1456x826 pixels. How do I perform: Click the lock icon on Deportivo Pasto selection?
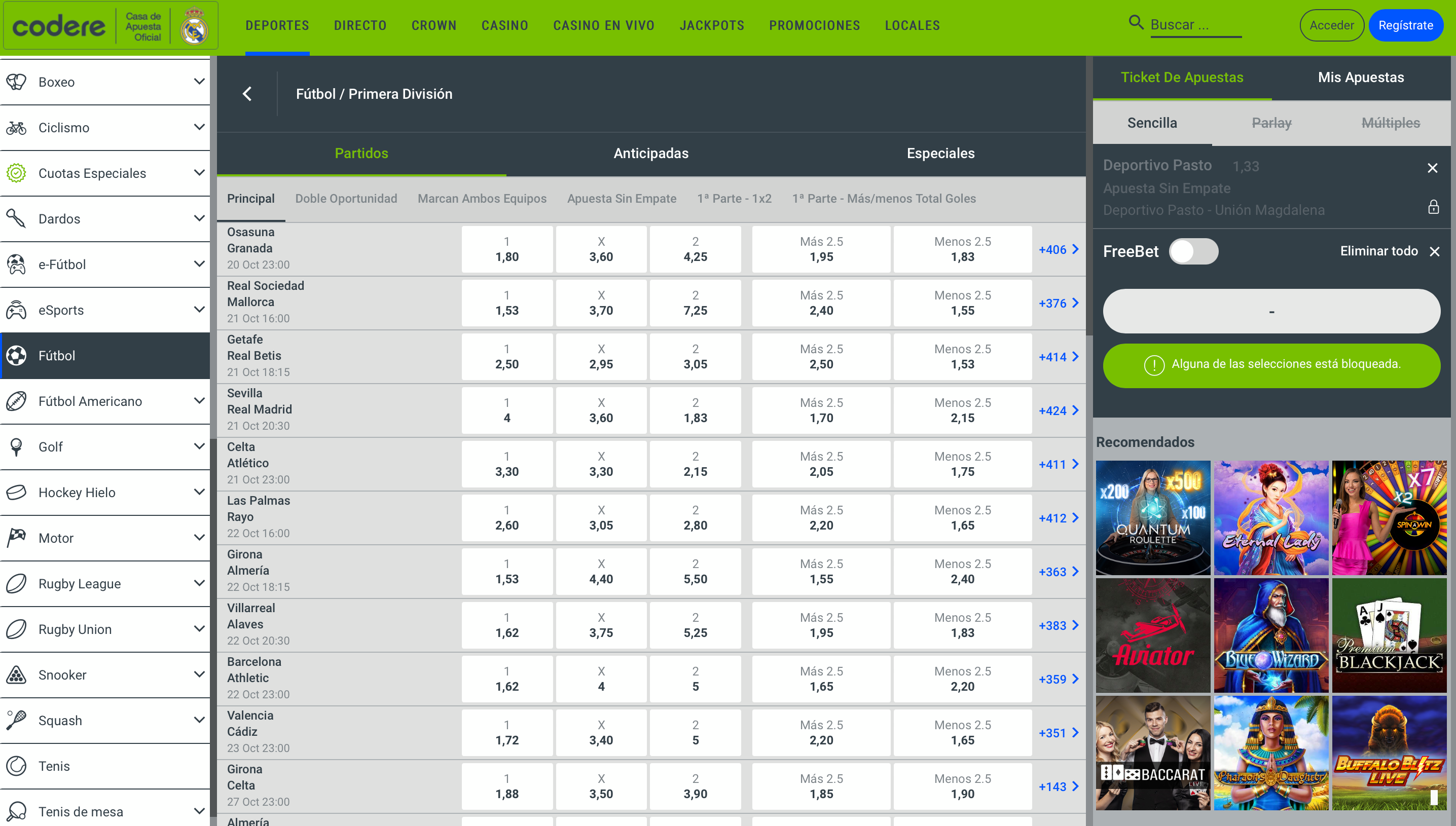1433,207
